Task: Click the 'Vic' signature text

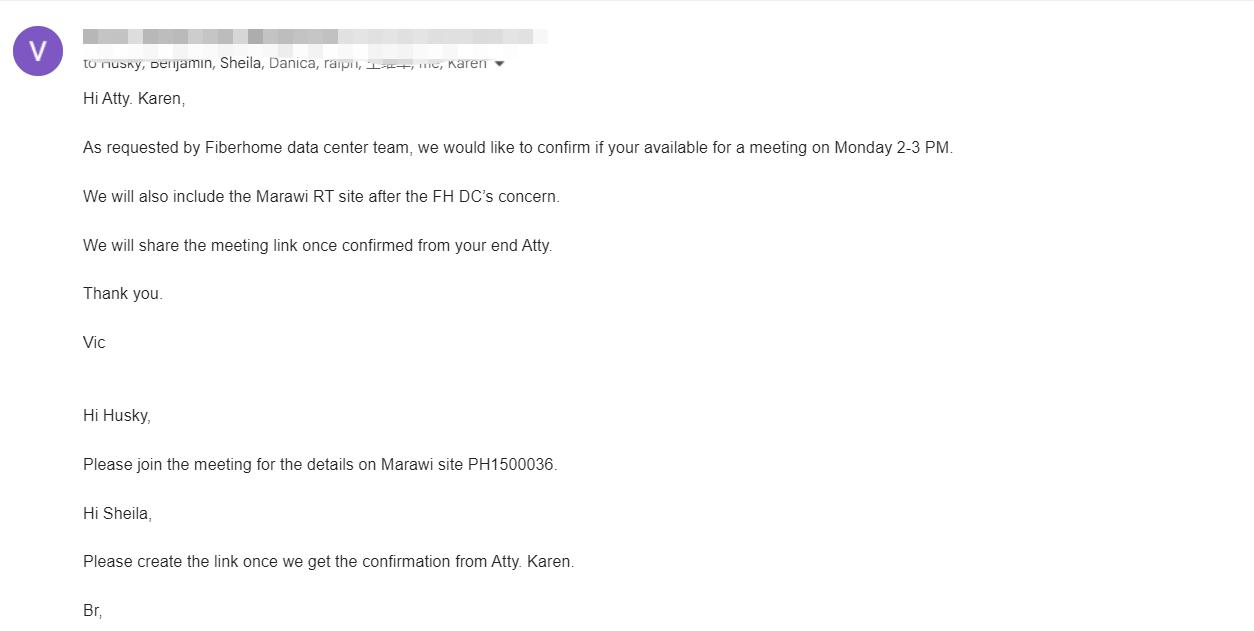Action: click(94, 343)
